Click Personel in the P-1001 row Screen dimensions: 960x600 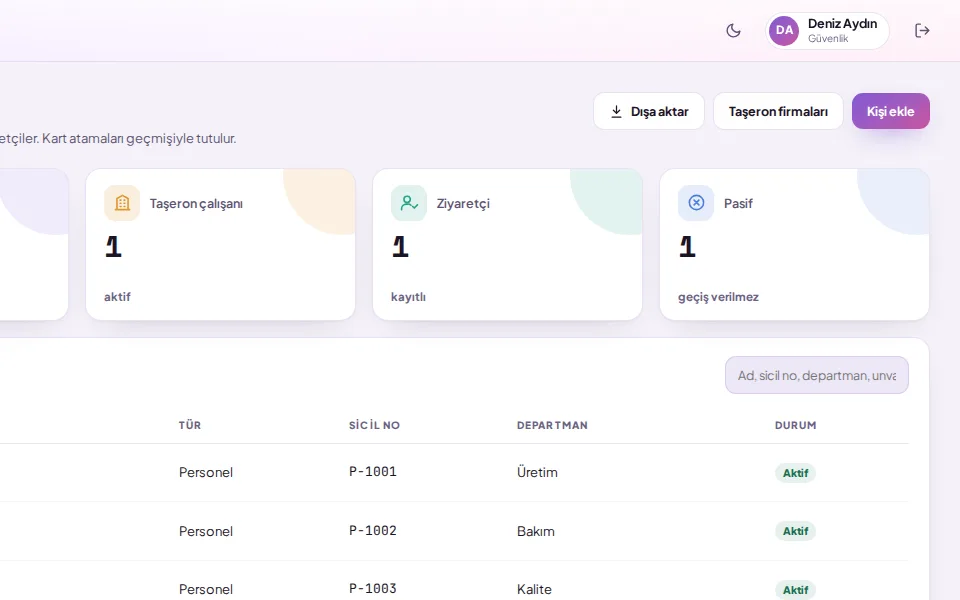(x=206, y=472)
